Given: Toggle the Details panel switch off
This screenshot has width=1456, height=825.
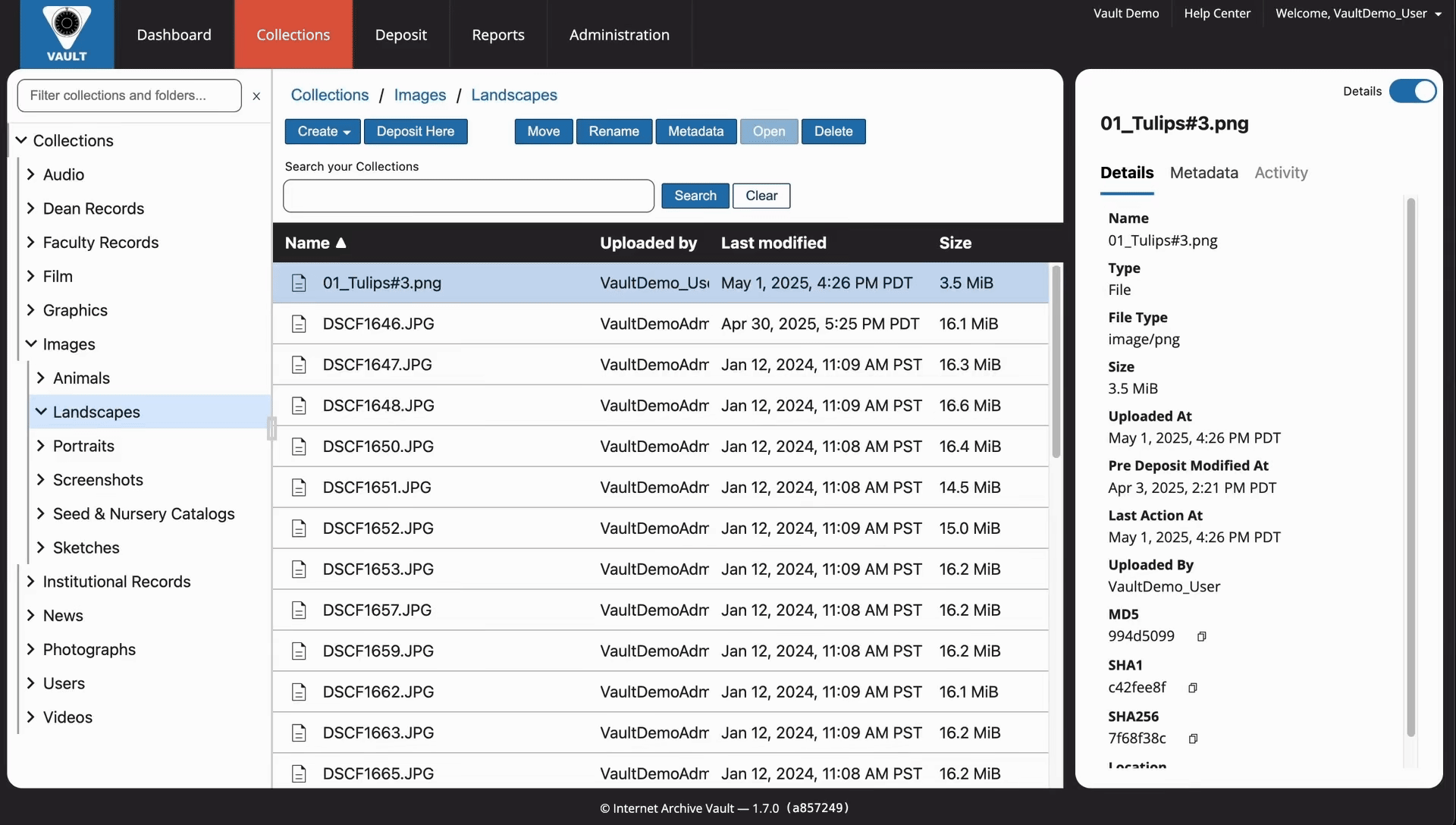Looking at the screenshot, I should 1412,91.
